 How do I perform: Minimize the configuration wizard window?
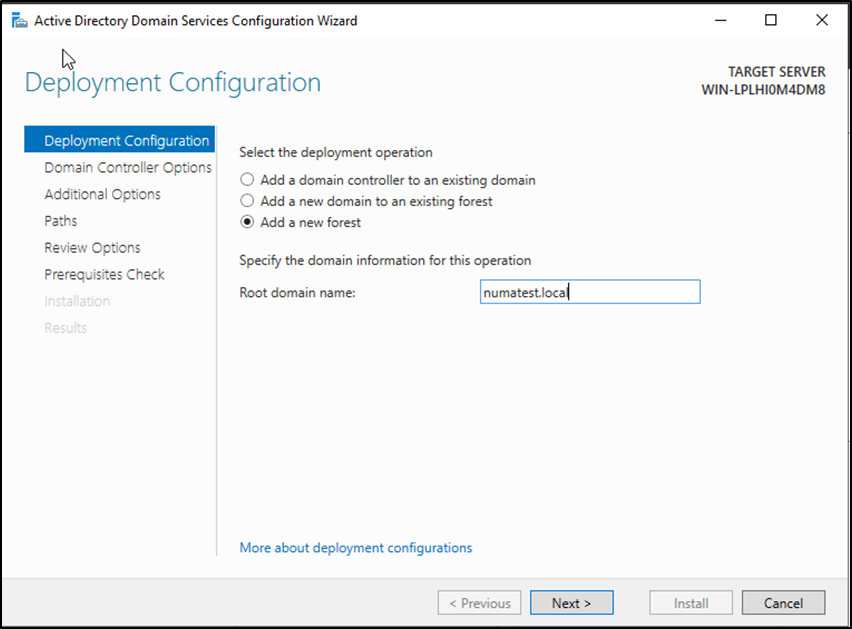(718, 20)
